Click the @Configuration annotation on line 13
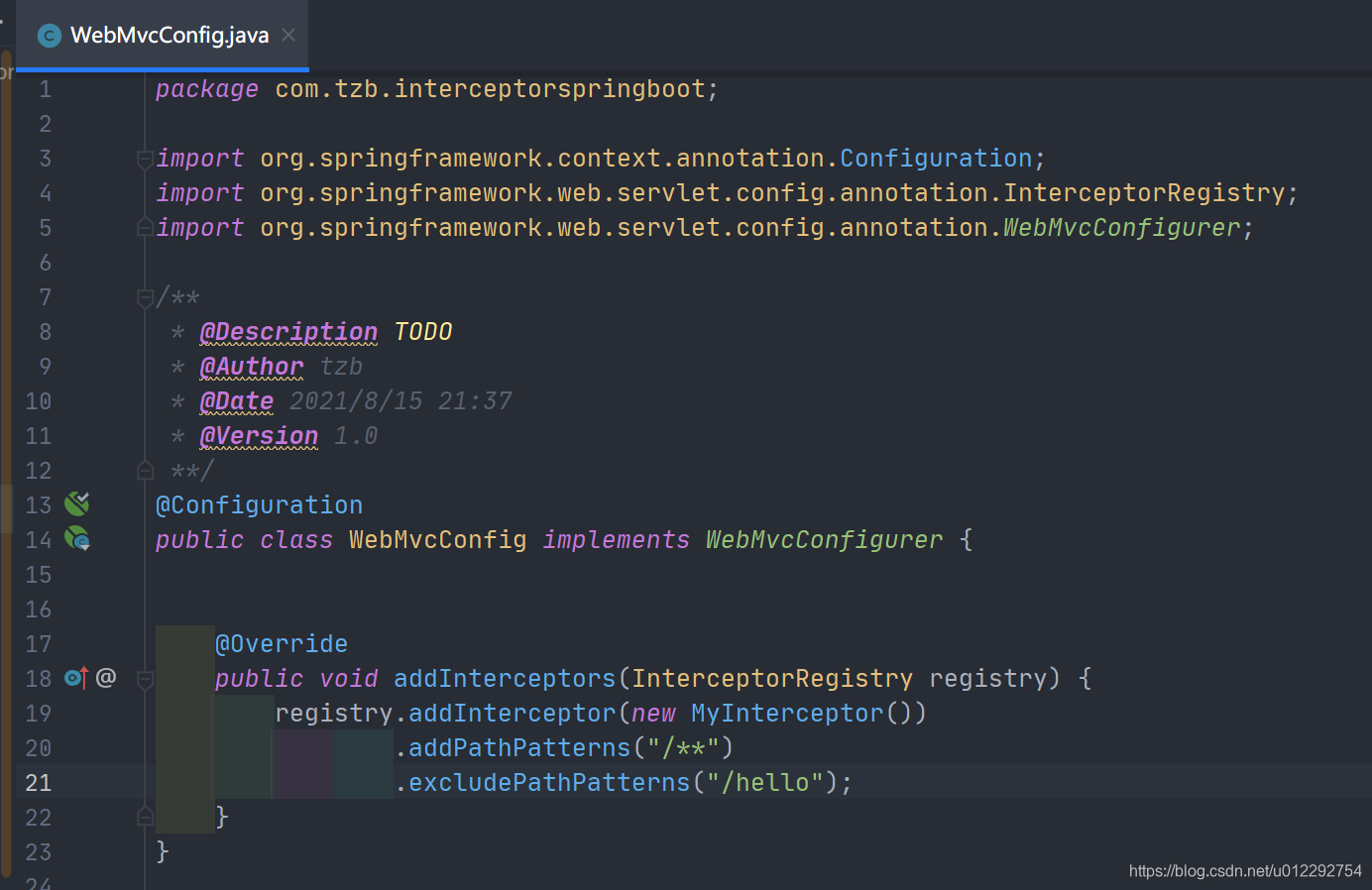1372x890 pixels. point(260,505)
